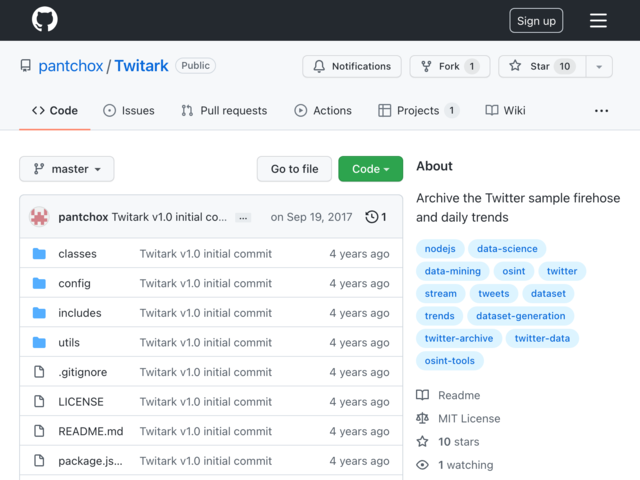Open commit message link in classes row

click(x=206, y=253)
